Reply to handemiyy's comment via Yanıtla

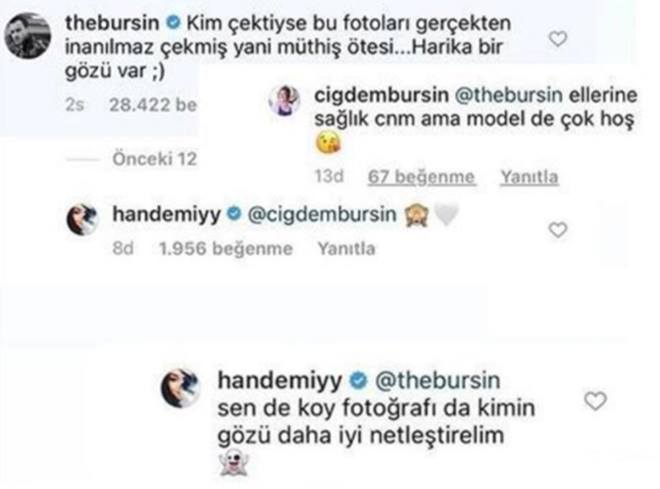pyautogui.click(x=346, y=249)
